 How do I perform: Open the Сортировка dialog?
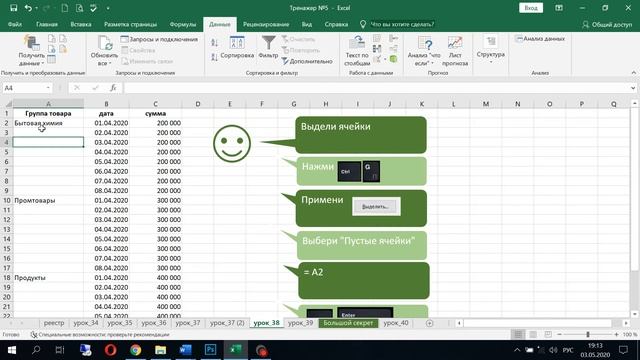(237, 48)
